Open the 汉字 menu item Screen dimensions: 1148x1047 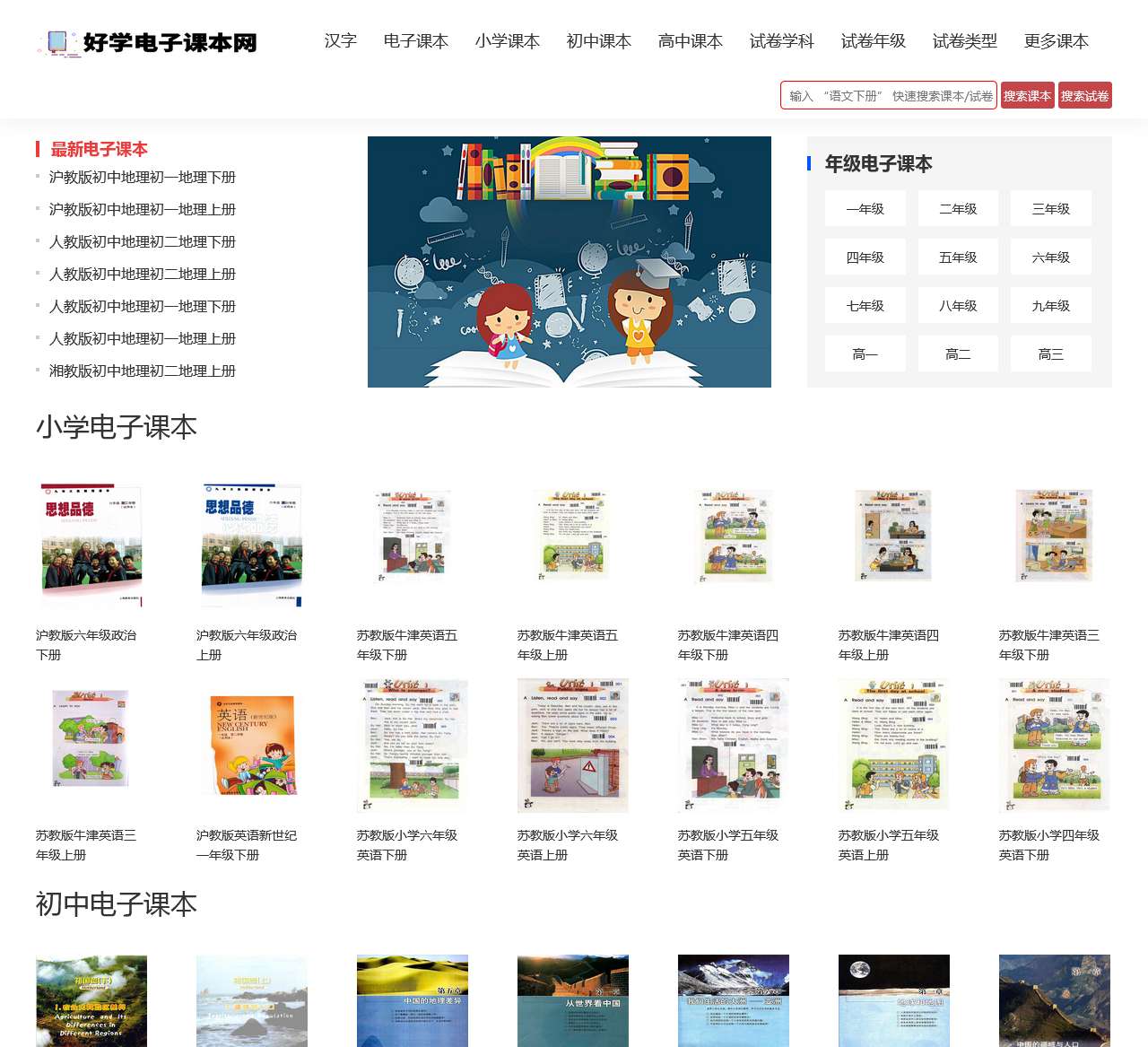339,41
